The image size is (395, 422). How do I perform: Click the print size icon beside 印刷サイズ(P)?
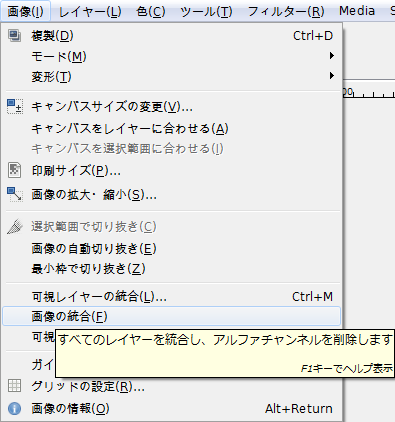(14, 170)
